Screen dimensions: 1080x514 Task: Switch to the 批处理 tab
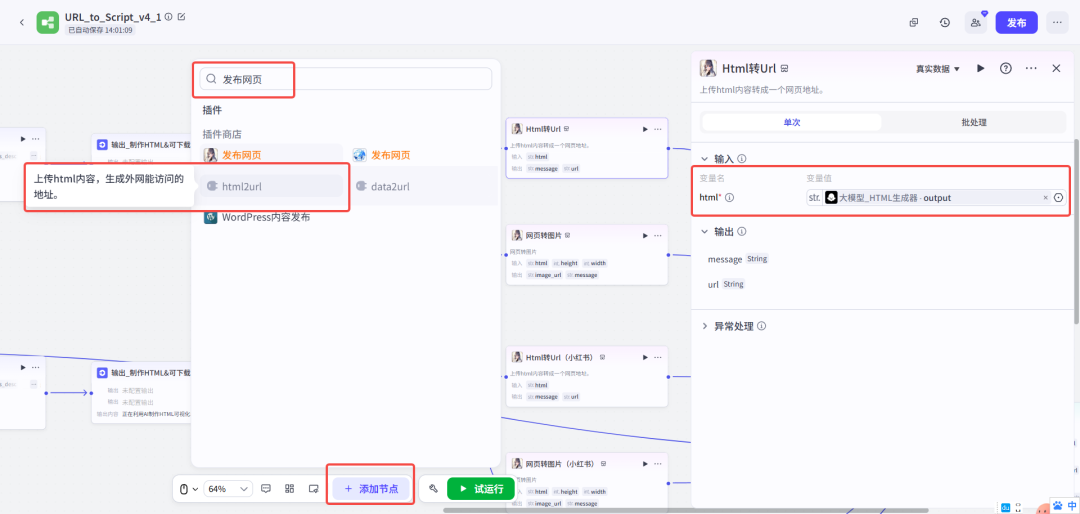point(974,122)
